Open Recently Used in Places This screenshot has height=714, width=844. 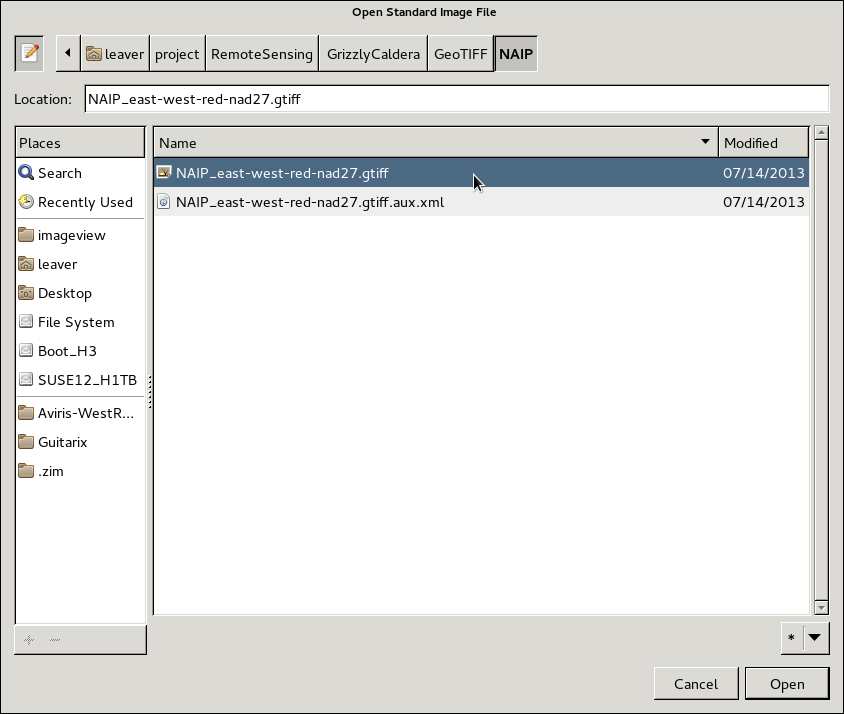click(x=80, y=202)
